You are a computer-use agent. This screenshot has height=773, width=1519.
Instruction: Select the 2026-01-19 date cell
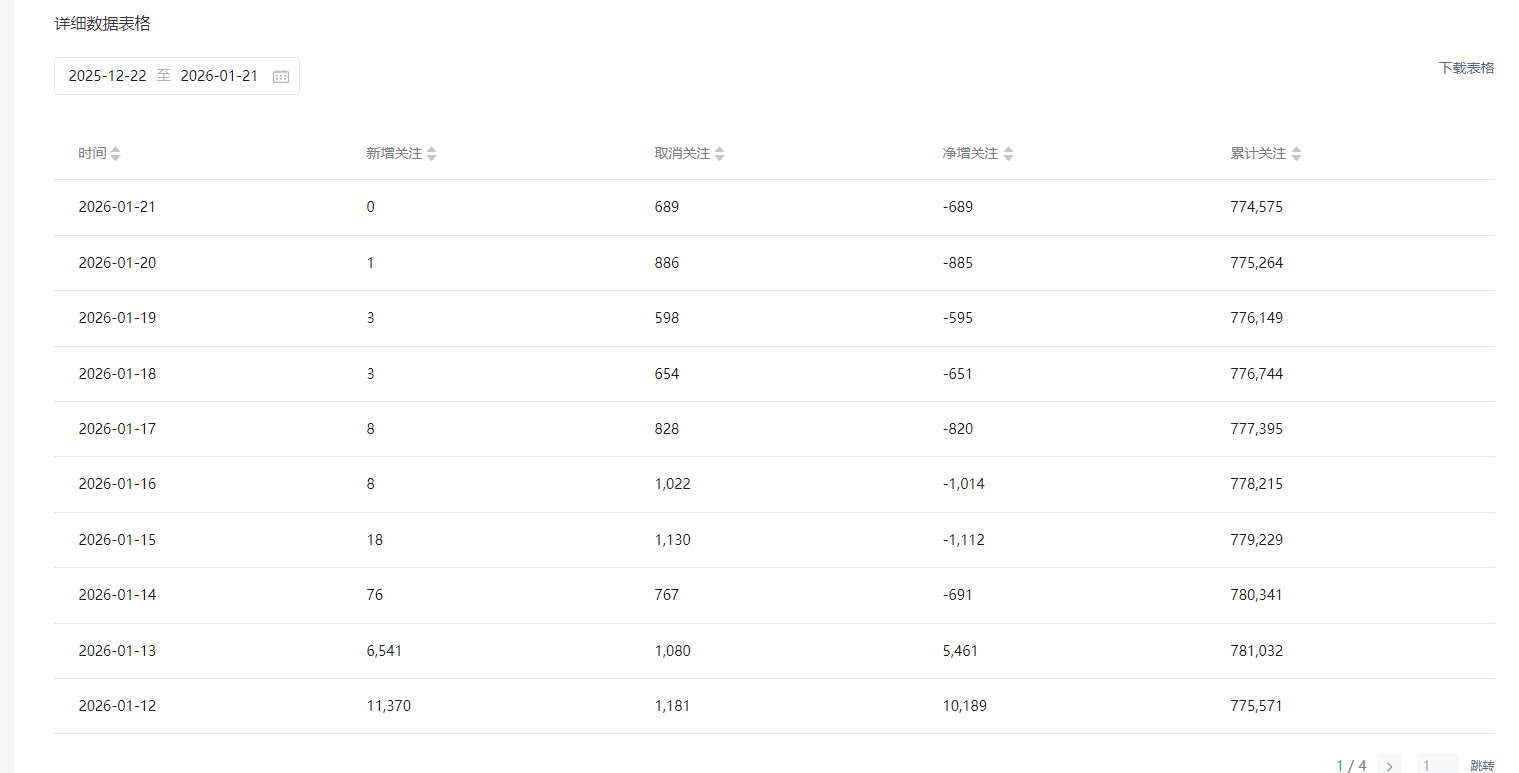(117, 318)
